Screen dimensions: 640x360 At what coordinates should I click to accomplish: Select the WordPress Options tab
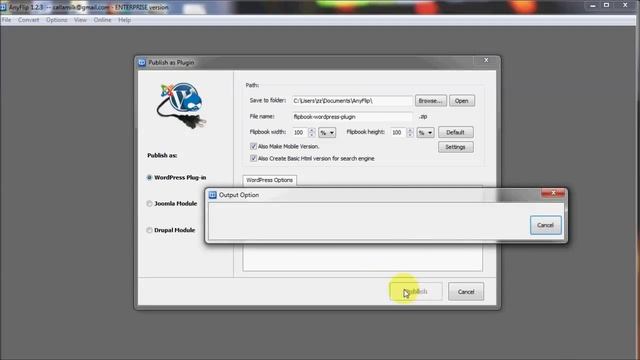pos(269,180)
